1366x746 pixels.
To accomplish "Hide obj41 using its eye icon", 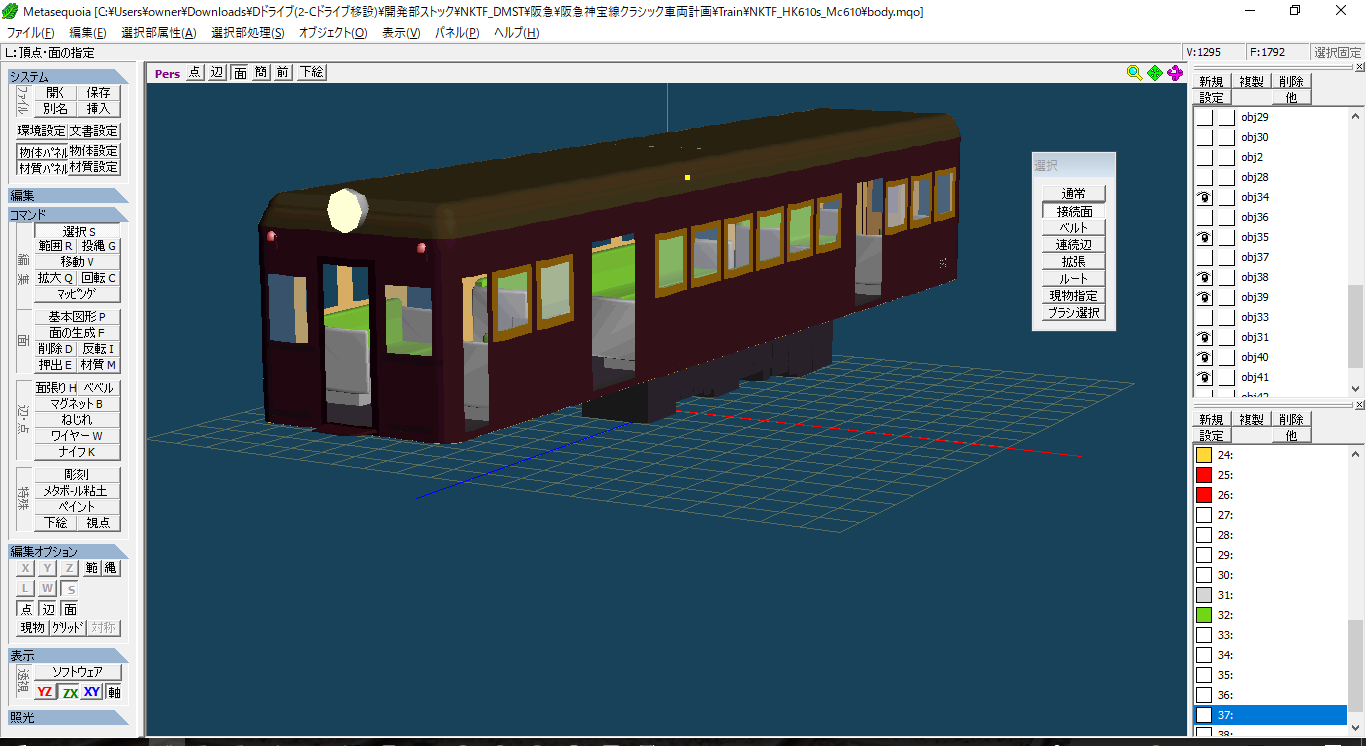I will 1205,377.
